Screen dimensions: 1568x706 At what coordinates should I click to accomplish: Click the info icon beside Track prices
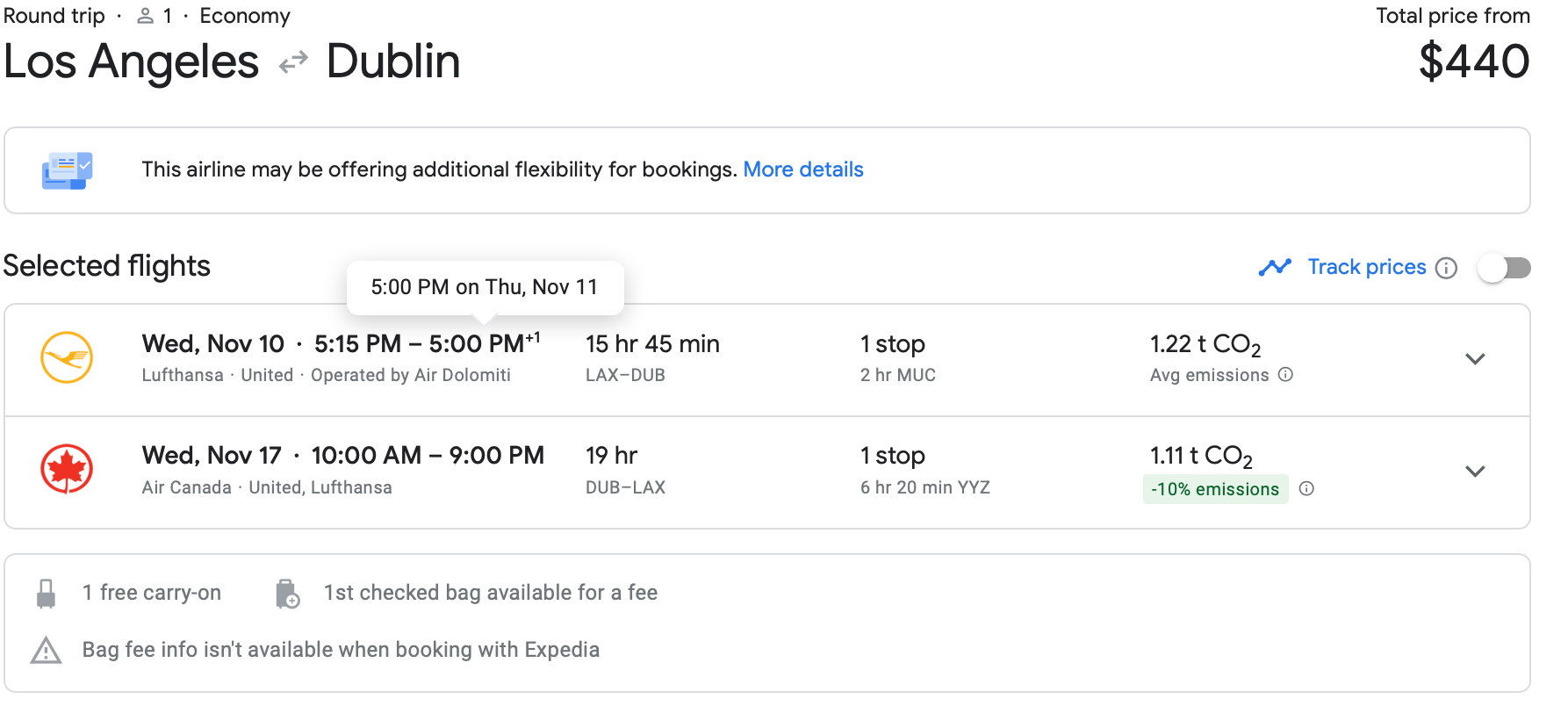tap(1446, 268)
